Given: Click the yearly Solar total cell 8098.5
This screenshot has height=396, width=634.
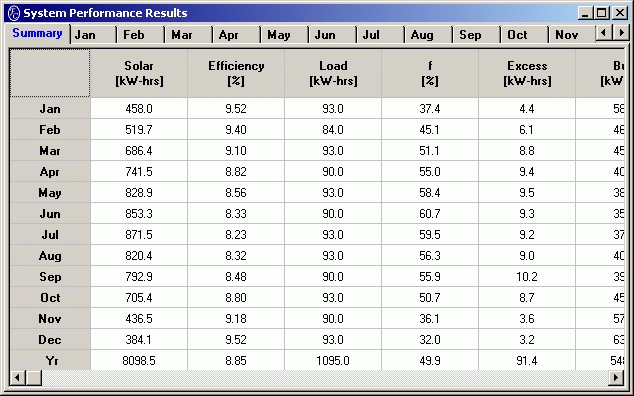Looking at the screenshot, I should click(139, 360).
